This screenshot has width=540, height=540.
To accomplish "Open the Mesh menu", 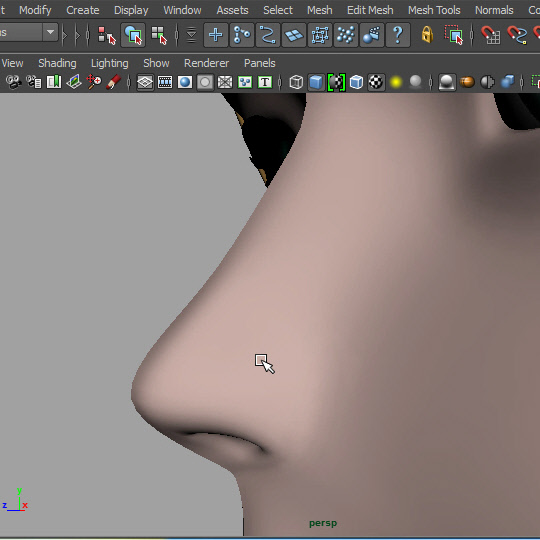I will coord(320,10).
